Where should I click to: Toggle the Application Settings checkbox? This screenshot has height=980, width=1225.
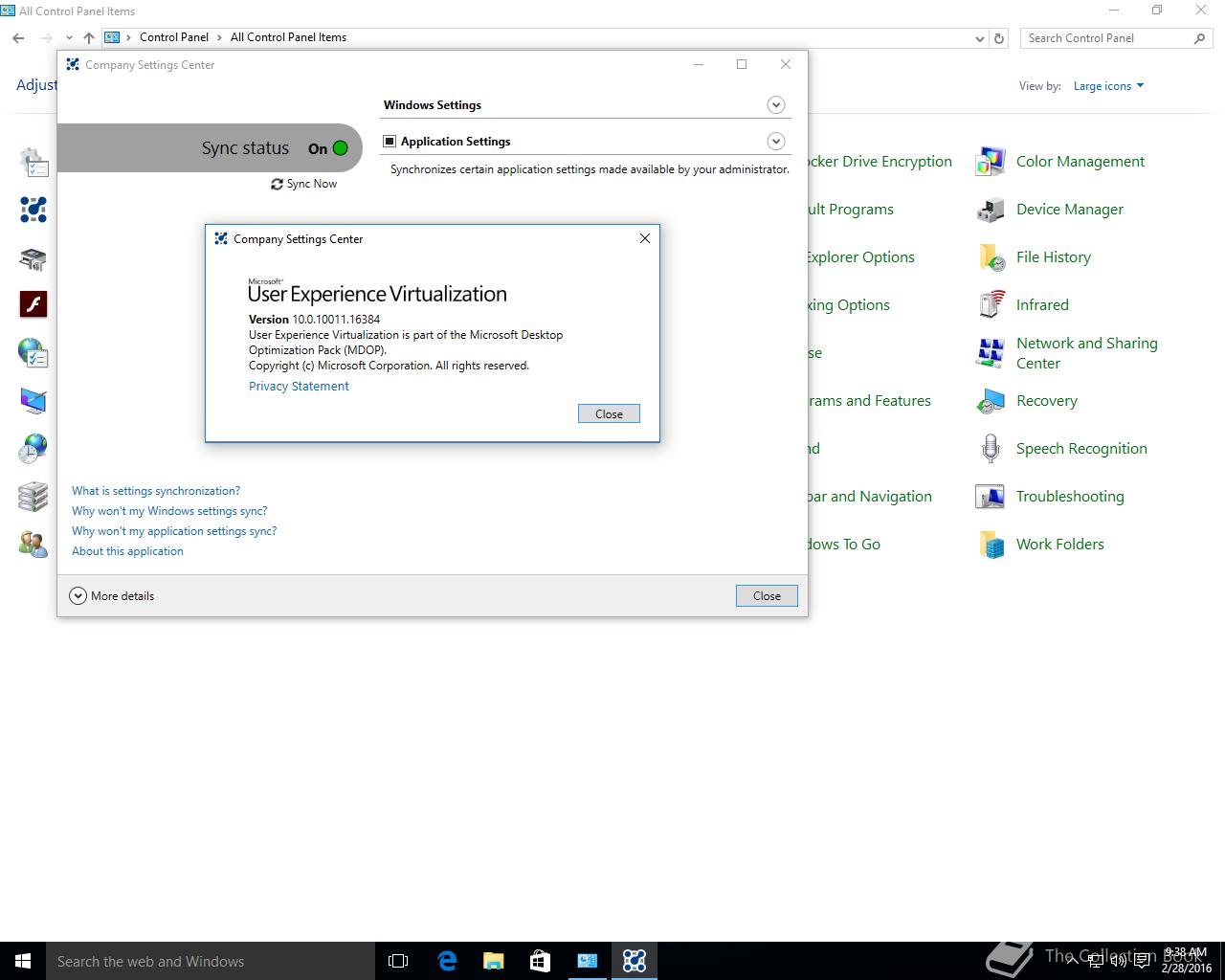point(390,142)
